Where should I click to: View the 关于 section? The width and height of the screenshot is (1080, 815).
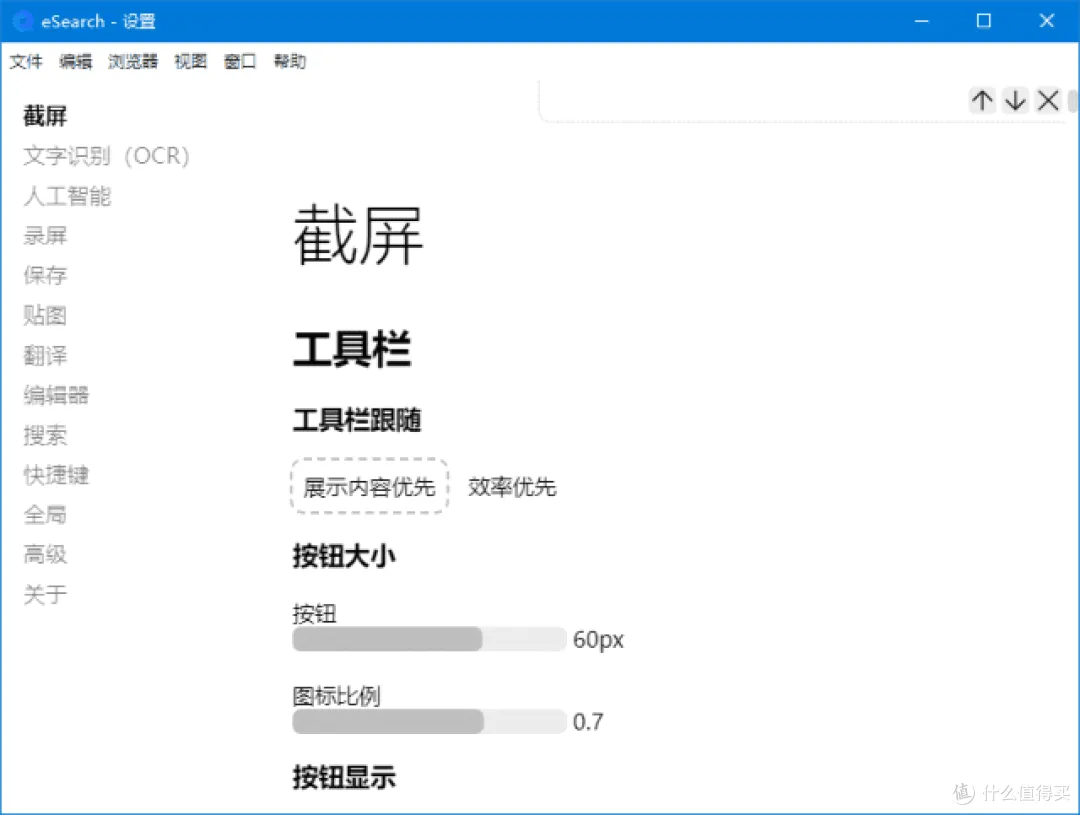[45, 594]
